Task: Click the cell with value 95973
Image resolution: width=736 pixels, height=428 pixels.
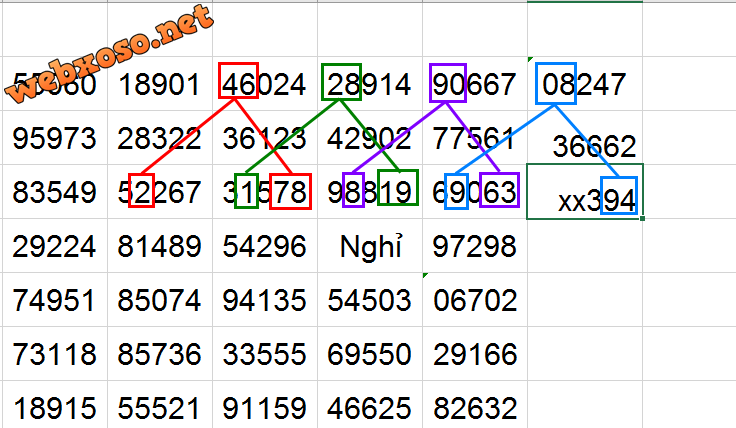Action: [55, 138]
